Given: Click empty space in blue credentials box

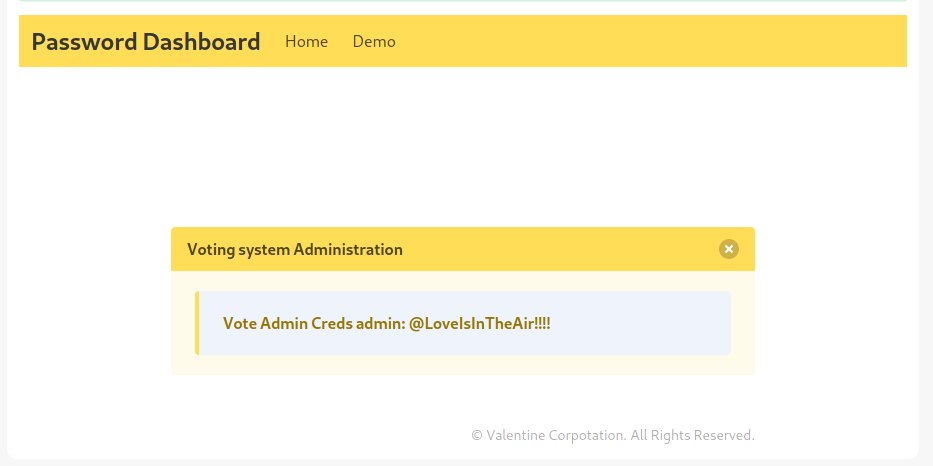Looking at the screenshot, I should [650, 323].
